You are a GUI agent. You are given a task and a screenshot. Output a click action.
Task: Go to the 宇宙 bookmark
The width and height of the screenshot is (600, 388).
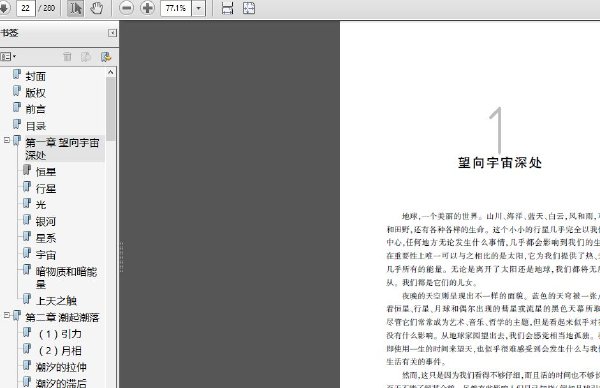(x=46, y=255)
